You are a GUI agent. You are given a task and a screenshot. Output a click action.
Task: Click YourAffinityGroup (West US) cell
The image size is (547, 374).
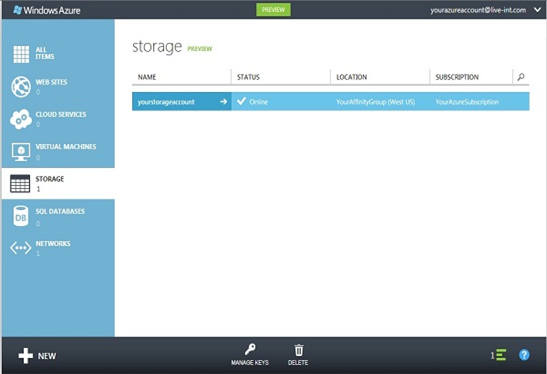pos(376,102)
